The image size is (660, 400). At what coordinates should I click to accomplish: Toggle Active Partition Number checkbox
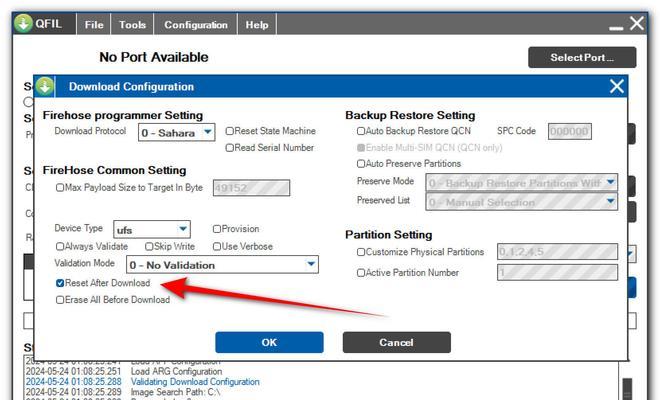pyautogui.click(x=361, y=273)
